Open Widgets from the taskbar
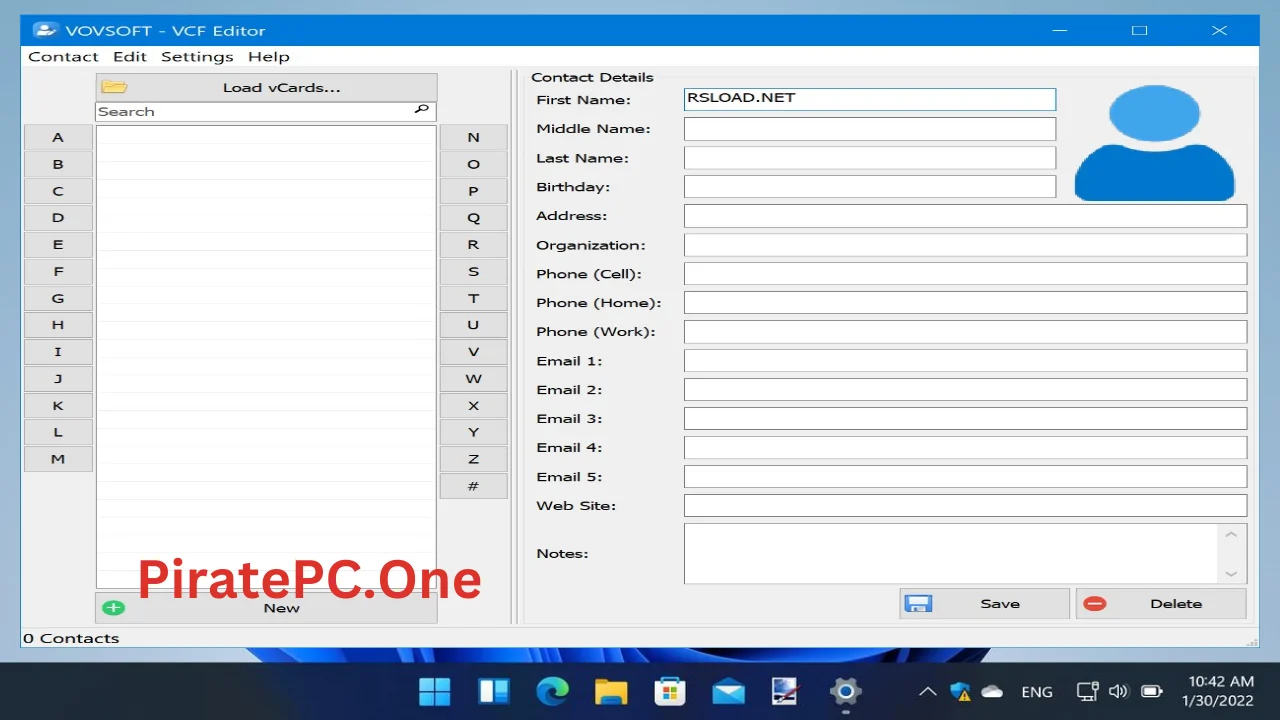 [494, 691]
